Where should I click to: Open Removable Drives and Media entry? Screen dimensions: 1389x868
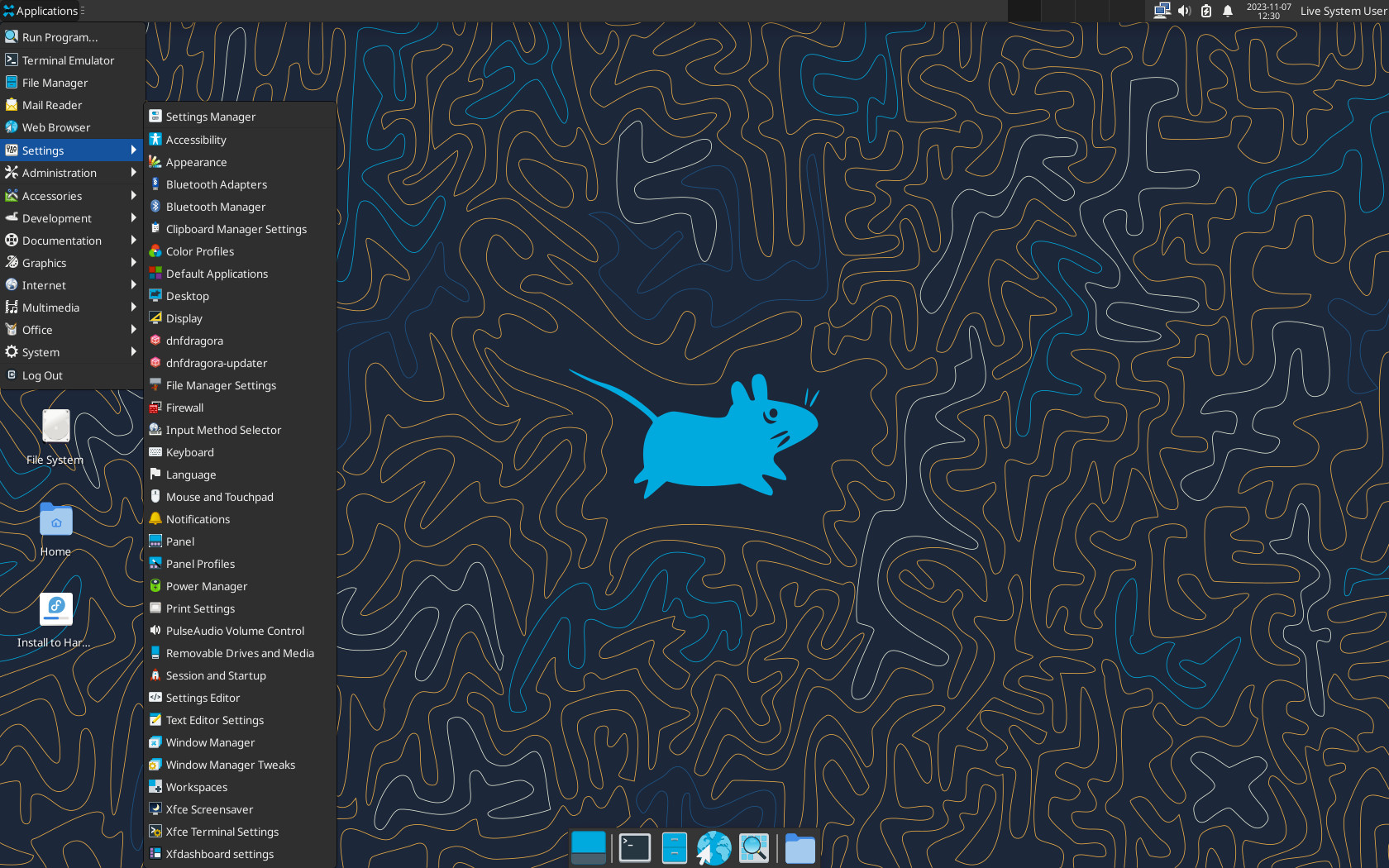(240, 653)
